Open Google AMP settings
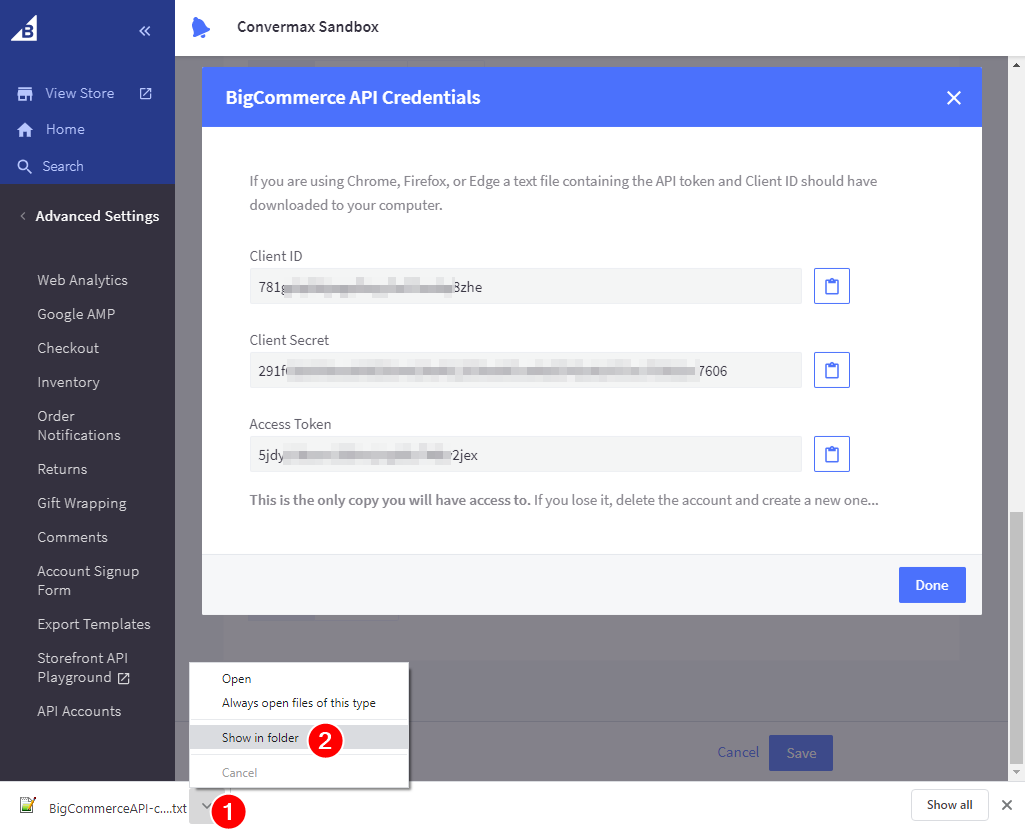The image size is (1025, 830). click(x=76, y=314)
